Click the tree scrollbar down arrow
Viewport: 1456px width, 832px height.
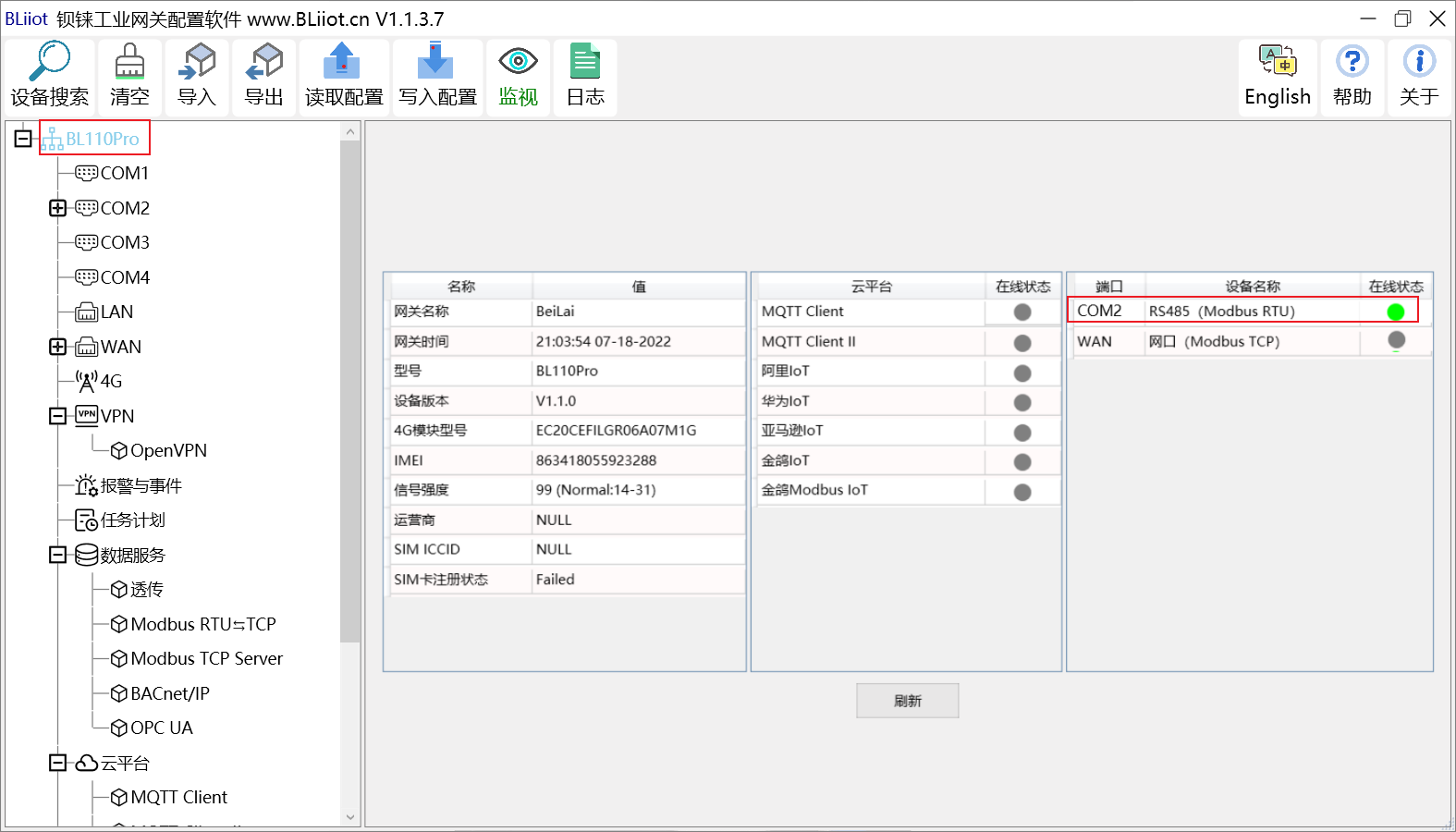(x=349, y=816)
